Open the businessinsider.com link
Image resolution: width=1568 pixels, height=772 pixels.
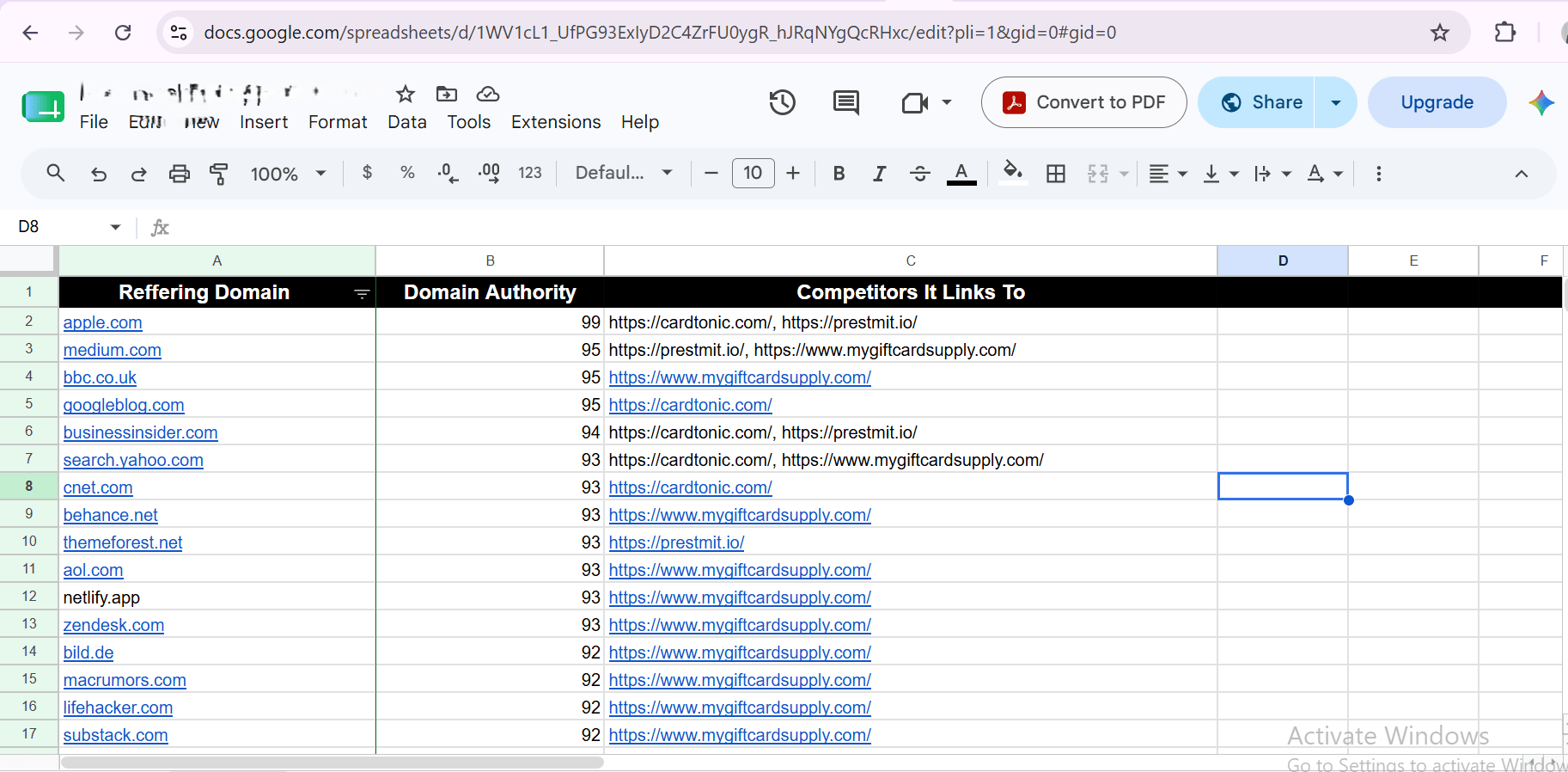tap(141, 432)
